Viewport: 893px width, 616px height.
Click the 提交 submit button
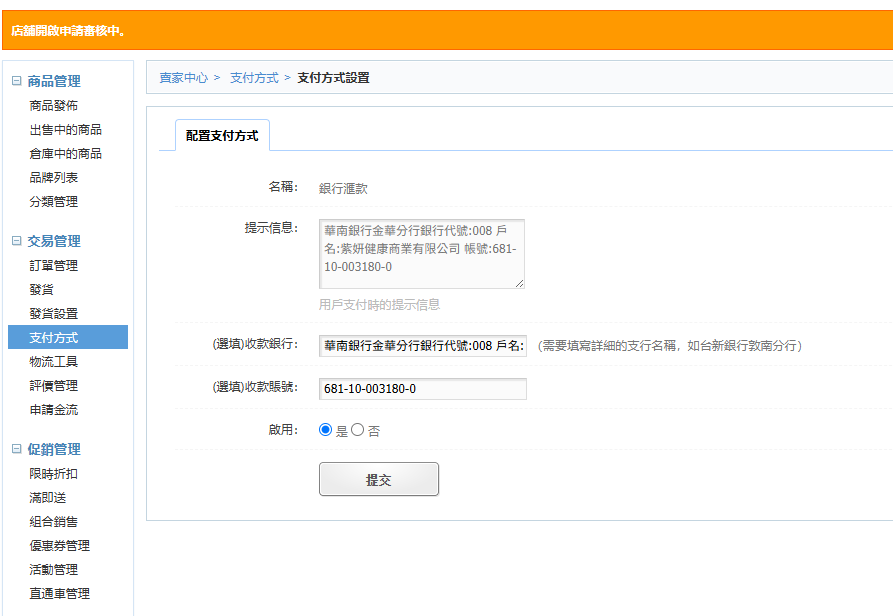[378, 480]
